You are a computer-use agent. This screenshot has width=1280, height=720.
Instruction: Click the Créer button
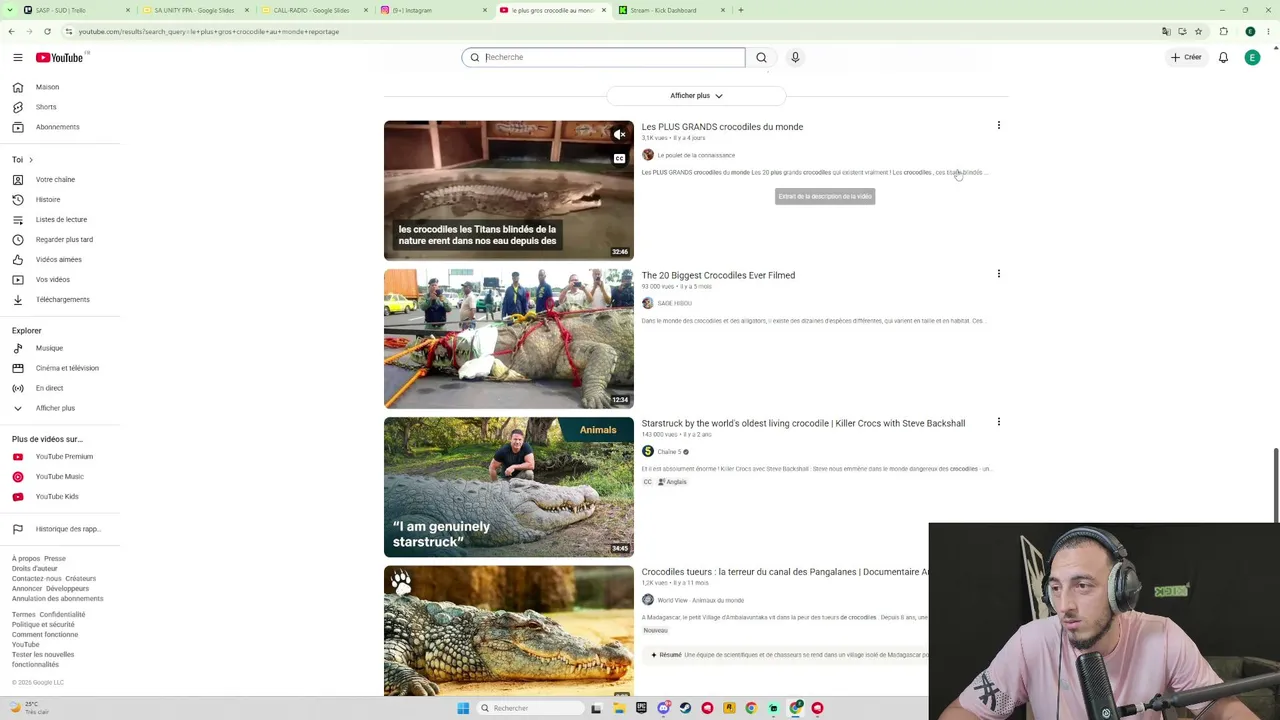pyautogui.click(x=1186, y=58)
